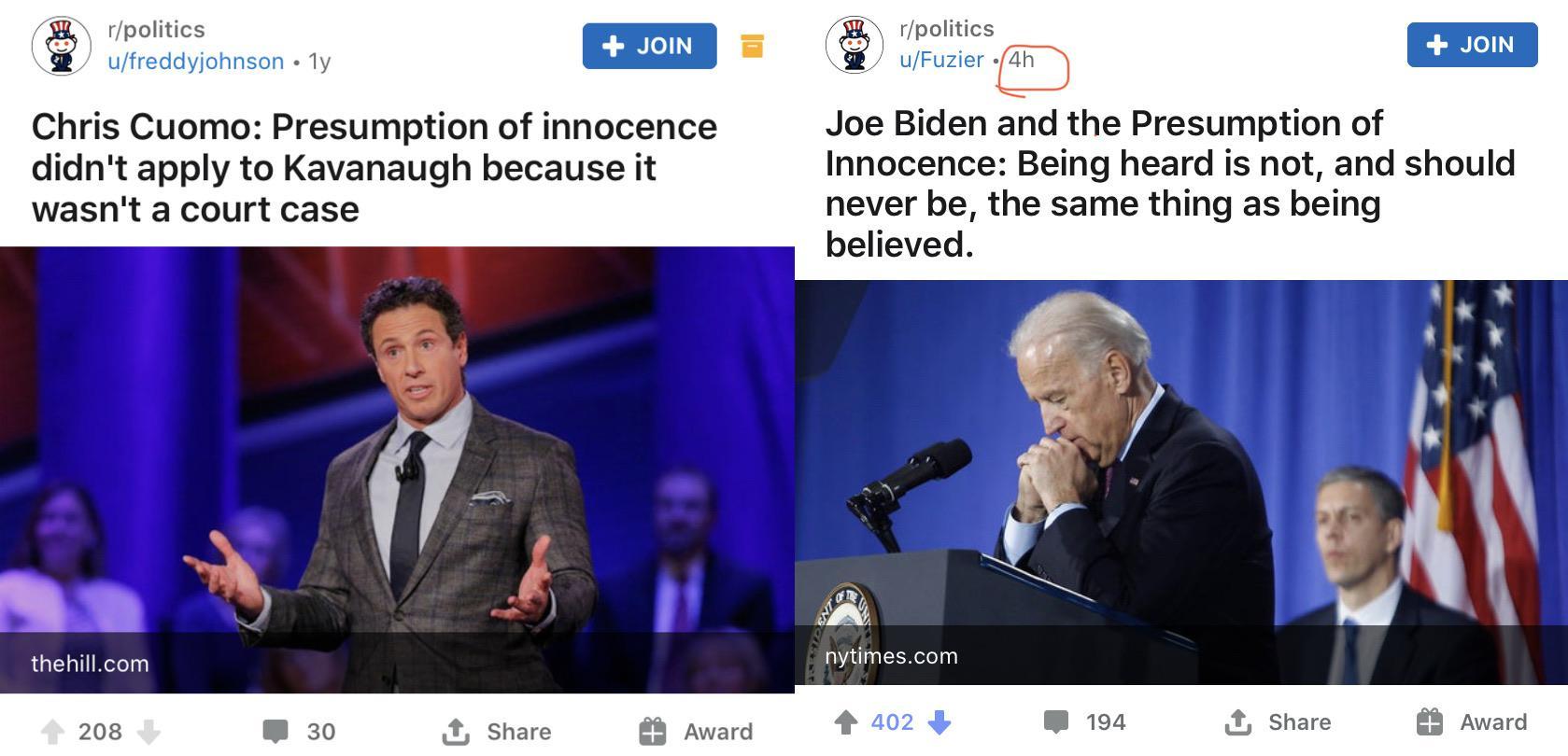
Task: Join r/politics from the right post
Action: [x=1472, y=45]
